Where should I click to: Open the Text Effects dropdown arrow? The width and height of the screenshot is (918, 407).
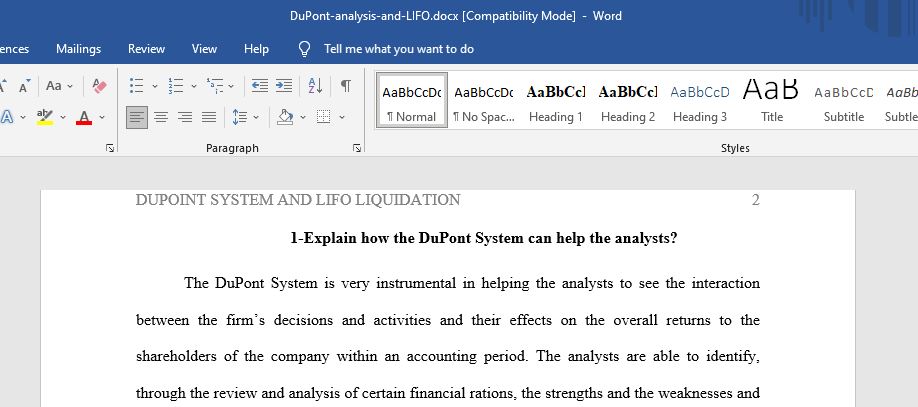click(x=23, y=117)
